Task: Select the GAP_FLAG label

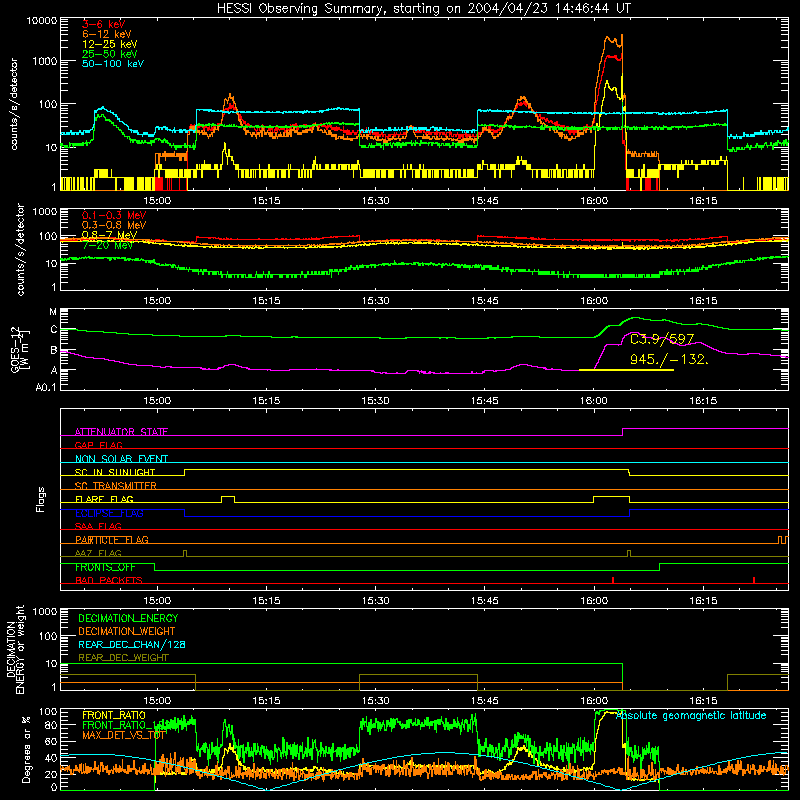Action: point(98,445)
